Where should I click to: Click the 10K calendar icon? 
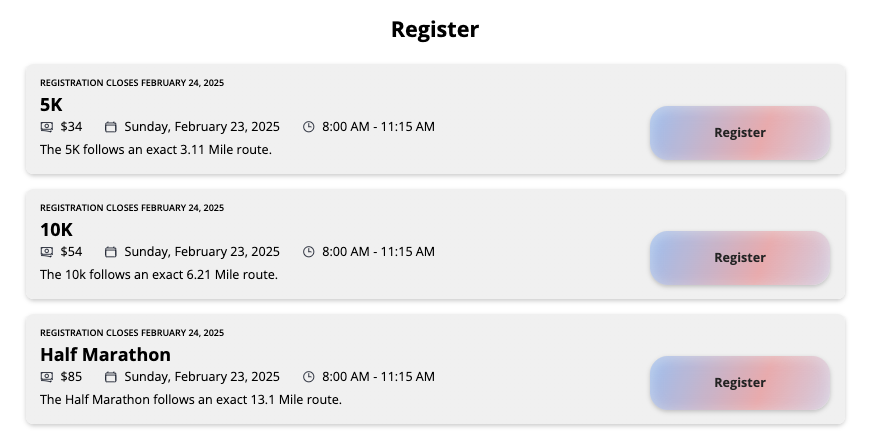[x=111, y=252]
